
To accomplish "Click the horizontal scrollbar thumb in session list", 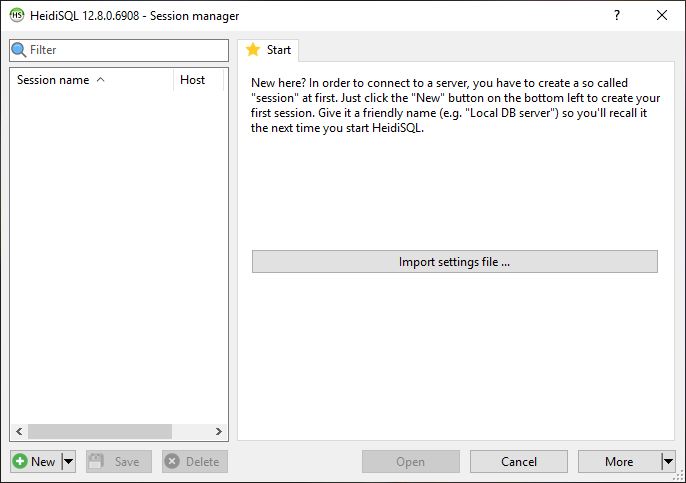I will (x=100, y=431).
